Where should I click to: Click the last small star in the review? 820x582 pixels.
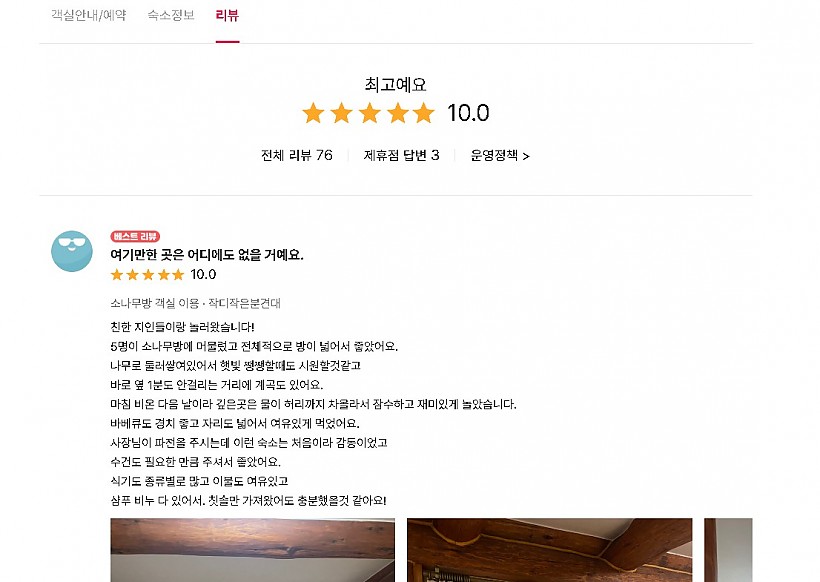(x=178, y=274)
